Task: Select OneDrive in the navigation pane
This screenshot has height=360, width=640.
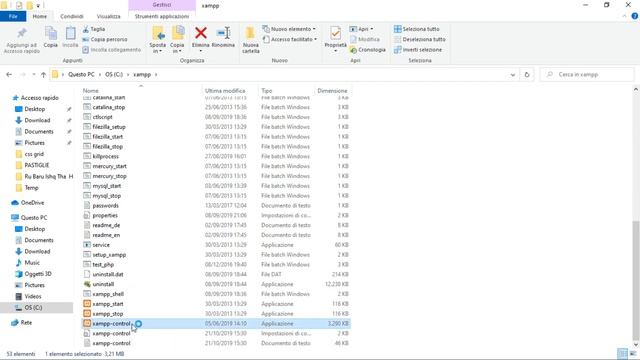Action: 32,203
